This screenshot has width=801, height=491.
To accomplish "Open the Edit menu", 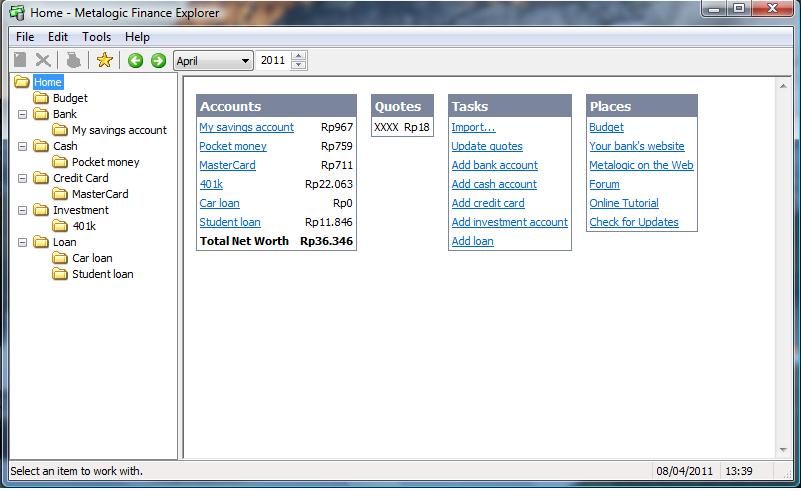I will (58, 37).
